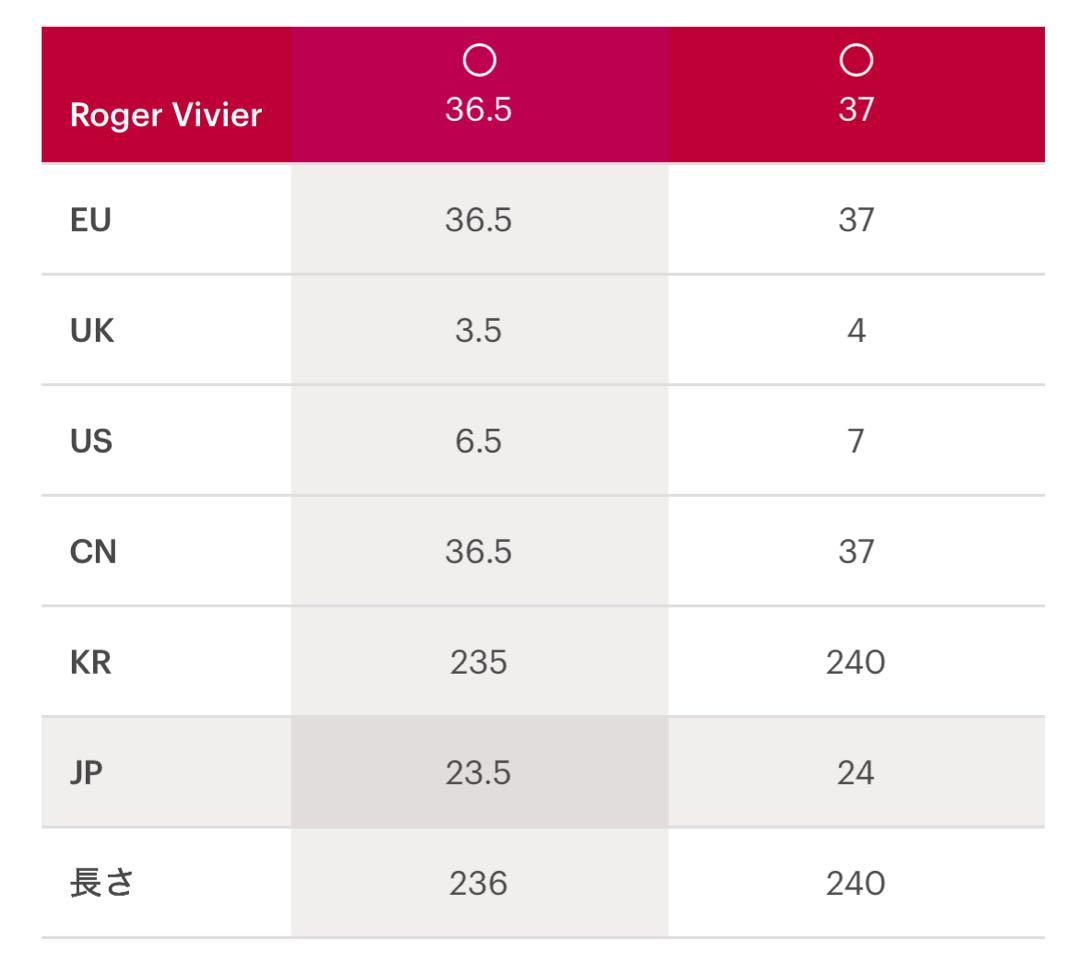Click the 37 column header label

coord(856,109)
